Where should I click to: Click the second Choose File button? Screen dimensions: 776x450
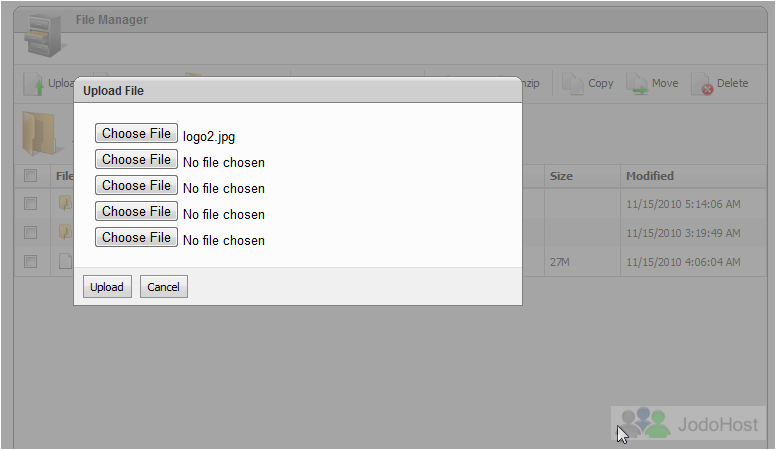[136, 159]
